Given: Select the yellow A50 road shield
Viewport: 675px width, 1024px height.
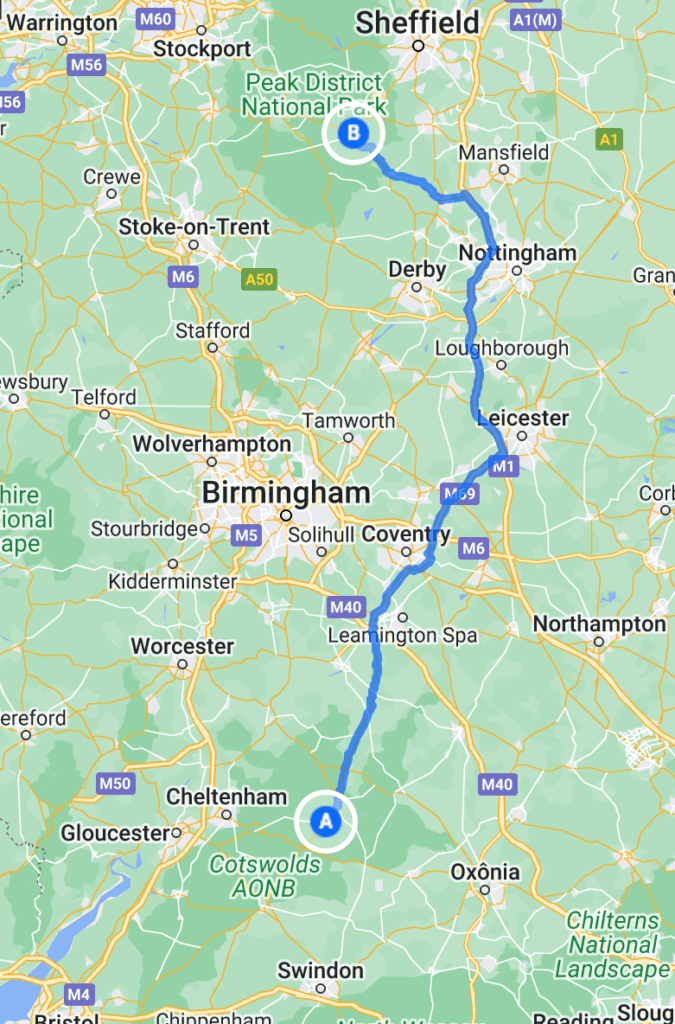Looking at the screenshot, I should pos(259,280).
